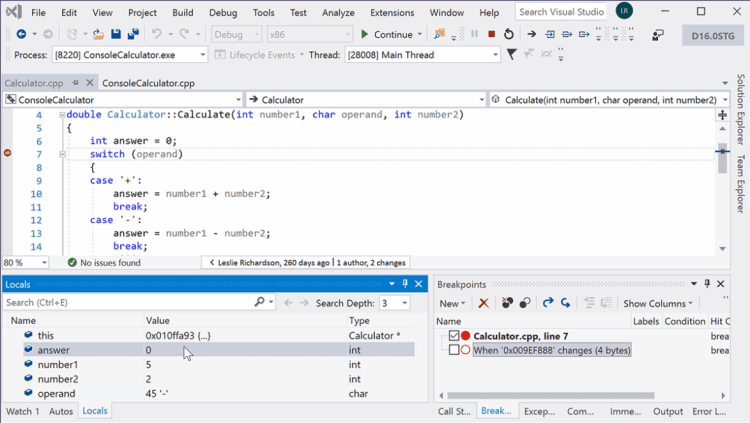Image resolution: width=750 pixels, height=423 pixels.
Task: Click the D16.0STG button
Action: click(713, 35)
